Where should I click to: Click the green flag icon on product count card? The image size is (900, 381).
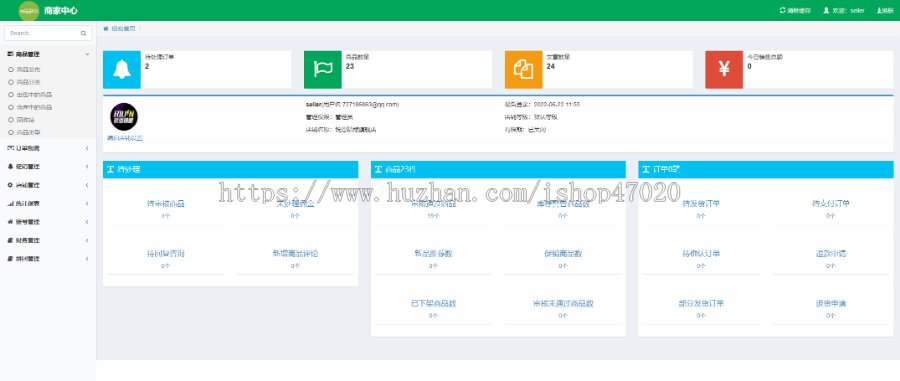click(323, 69)
